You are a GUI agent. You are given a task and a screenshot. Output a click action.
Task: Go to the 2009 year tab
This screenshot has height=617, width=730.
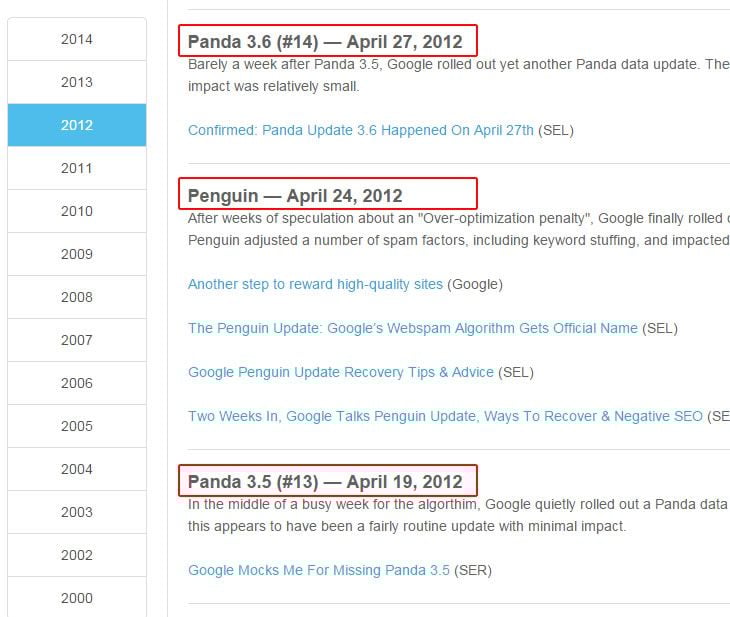tap(77, 254)
